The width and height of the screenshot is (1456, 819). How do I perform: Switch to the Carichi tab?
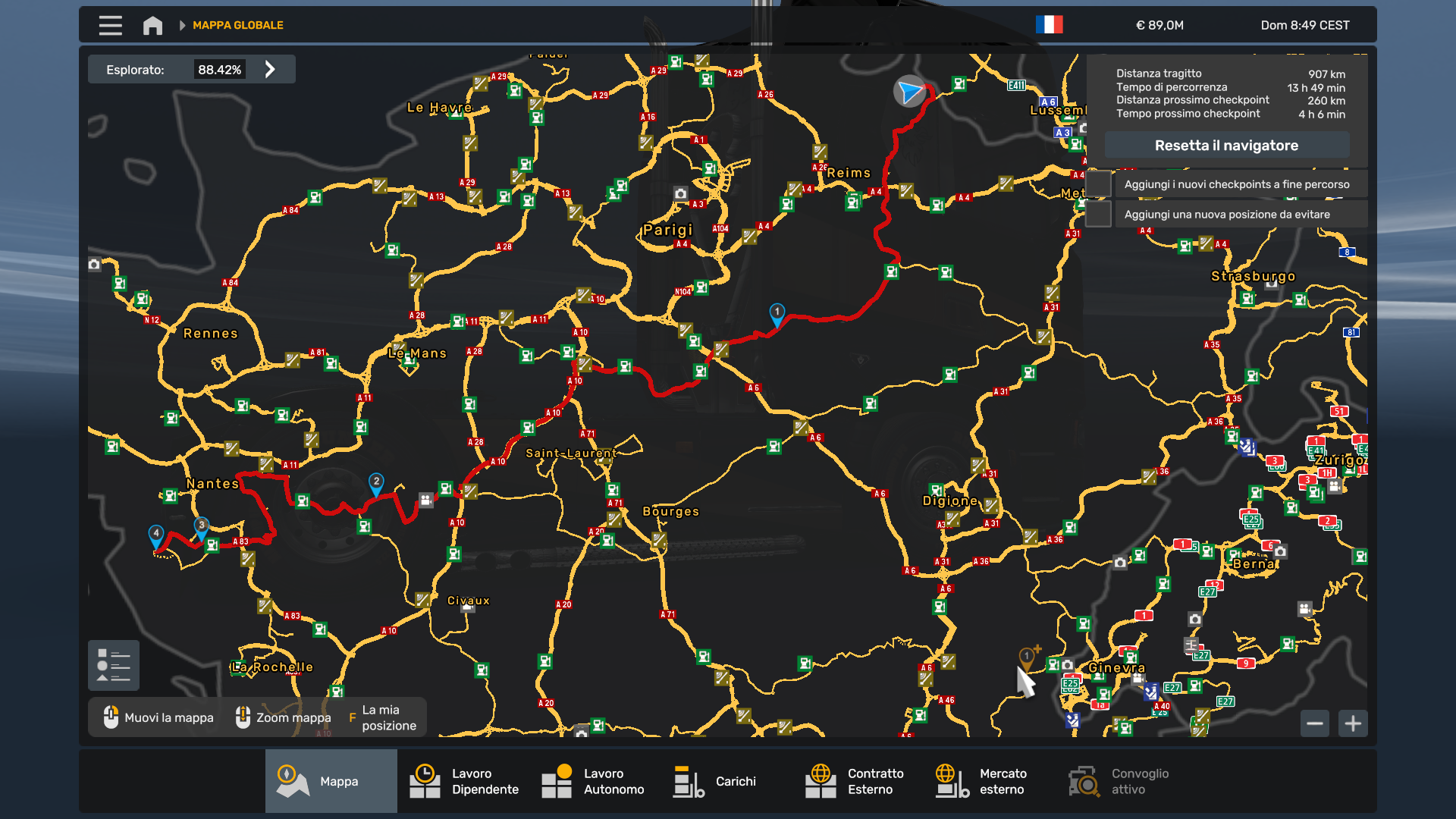click(x=714, y=781)
